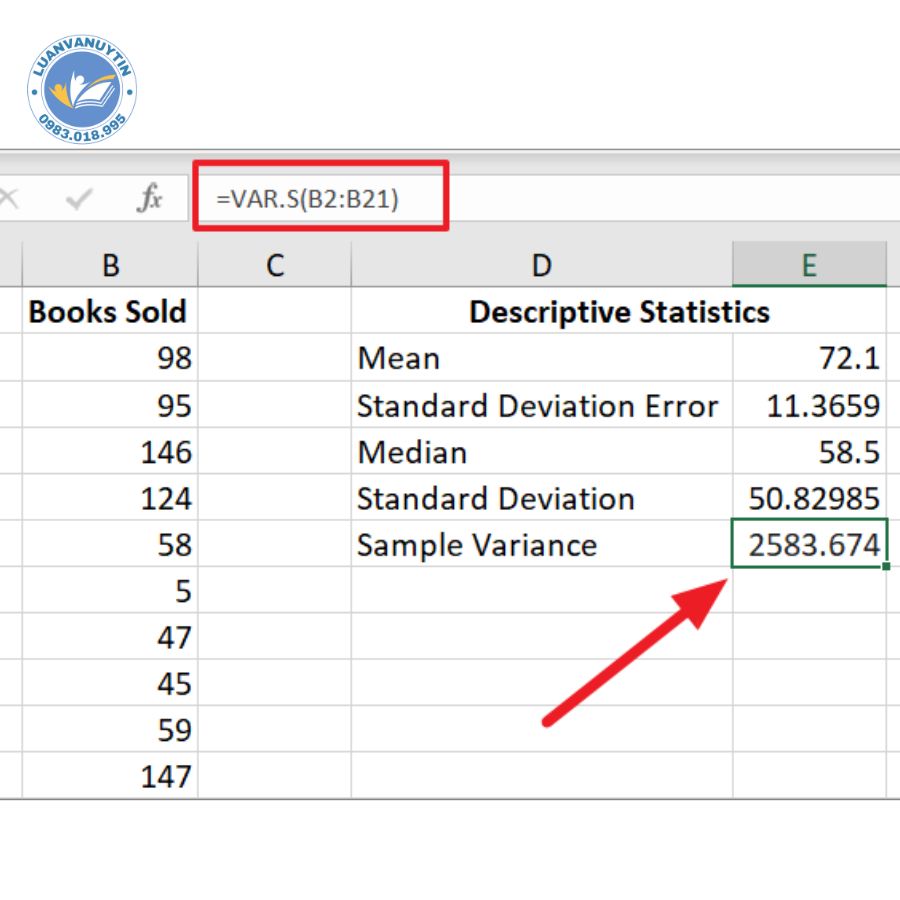Screen dimensions: 900x900
Task: Select column B header
Action: pyautogui.click(x=110, y=265)
